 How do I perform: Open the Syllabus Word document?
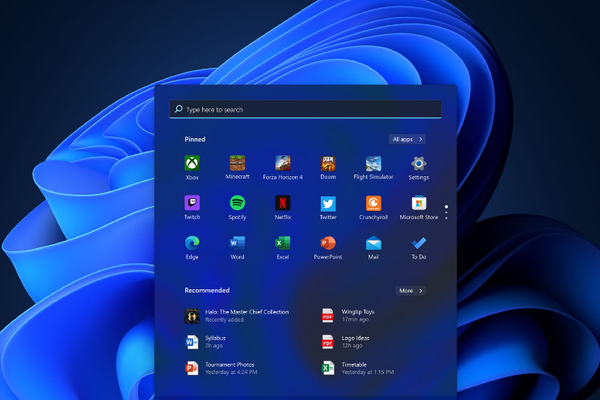(x=205, y=342)
